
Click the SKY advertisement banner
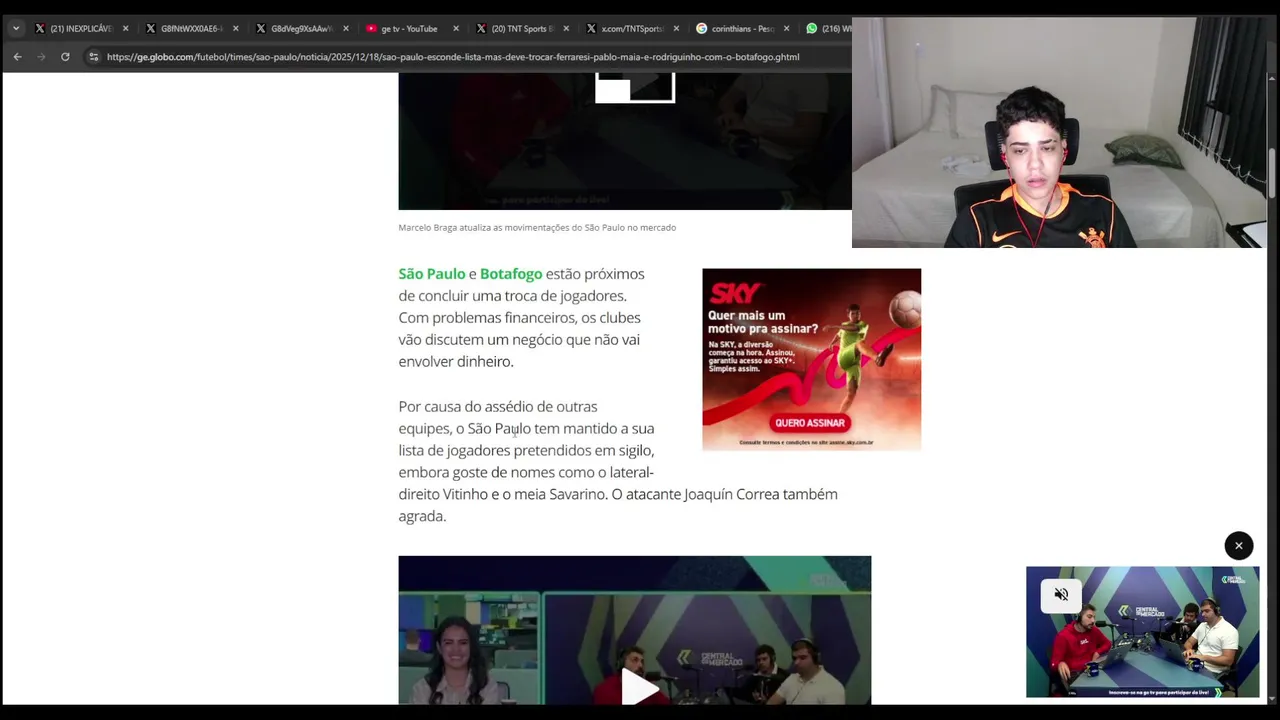(x=811, y=359)
